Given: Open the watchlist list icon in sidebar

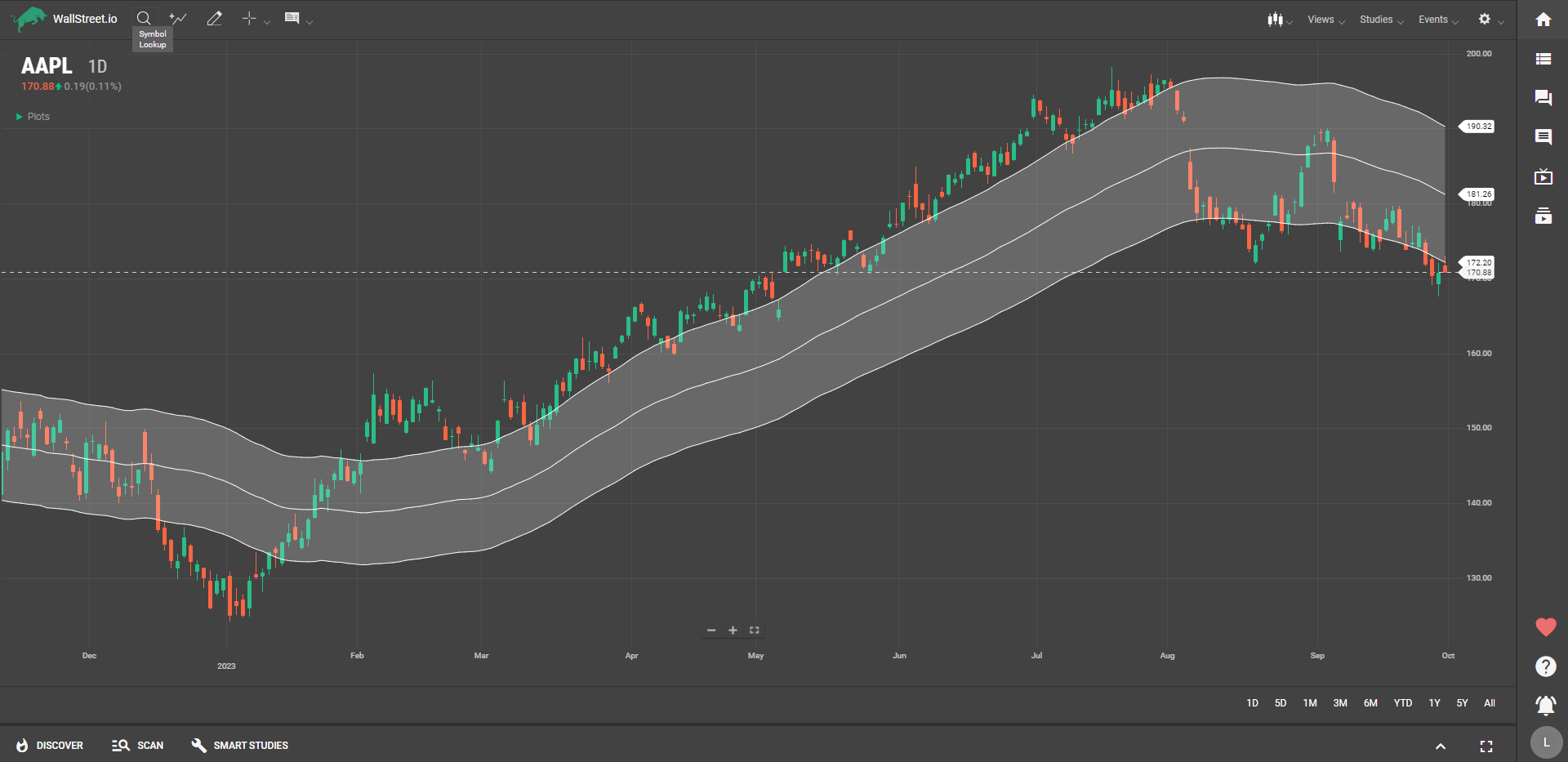Looking at the screenshot, I should tap(1543, 59).
